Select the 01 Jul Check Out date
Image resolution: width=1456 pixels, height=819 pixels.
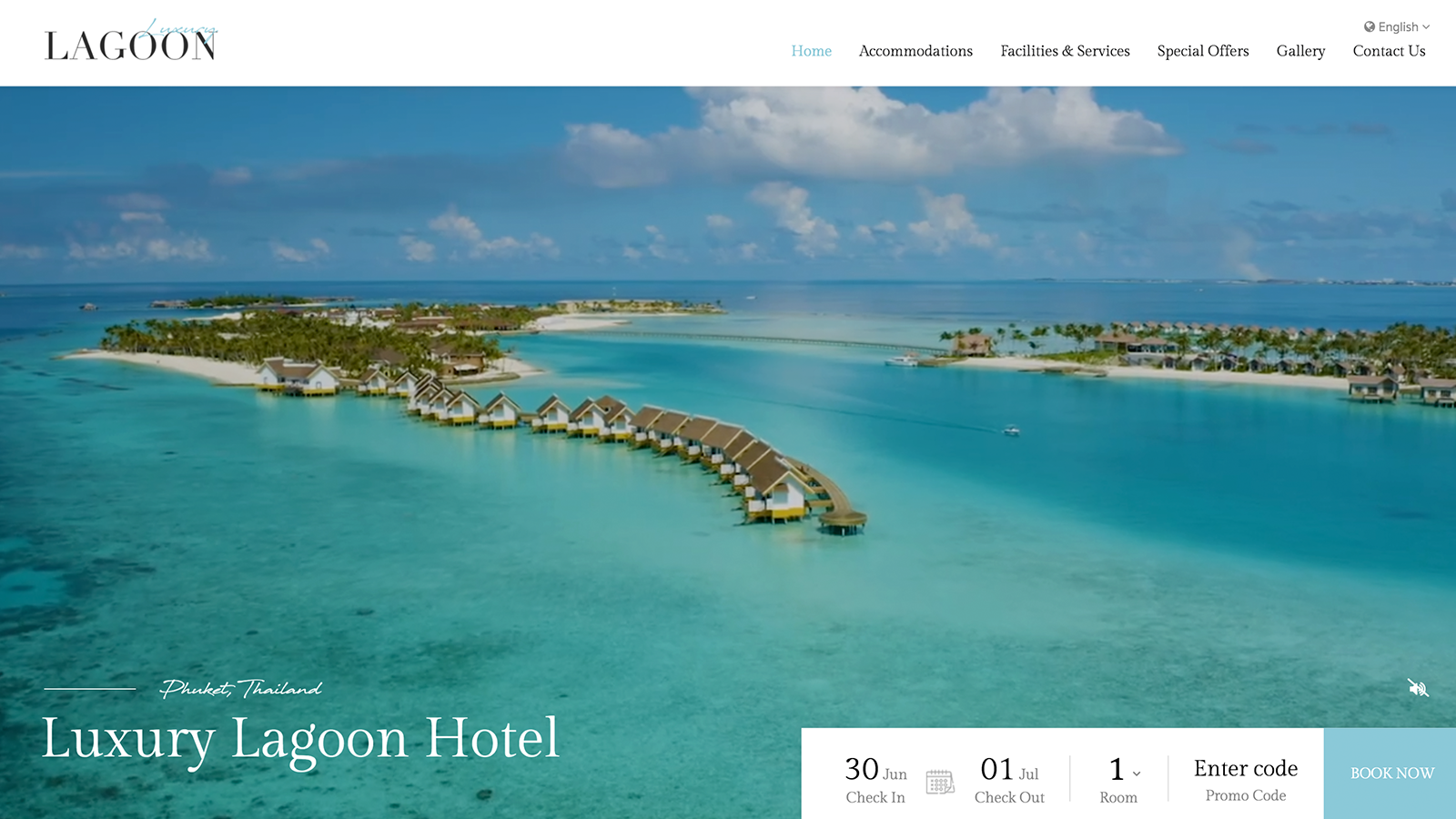point(1009,780)
